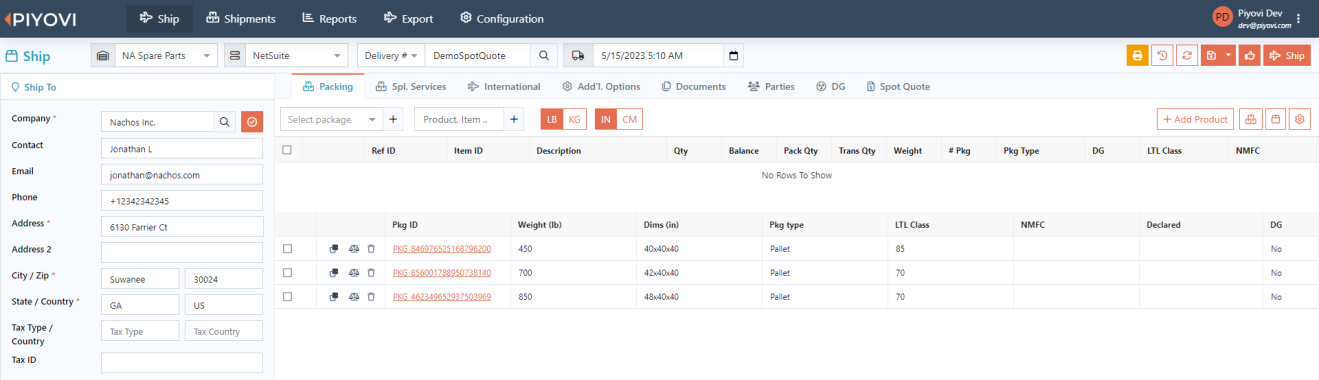1319x380 pixels.
Task: Open Reports in top navigation
Action: click(x=329, y=18)
